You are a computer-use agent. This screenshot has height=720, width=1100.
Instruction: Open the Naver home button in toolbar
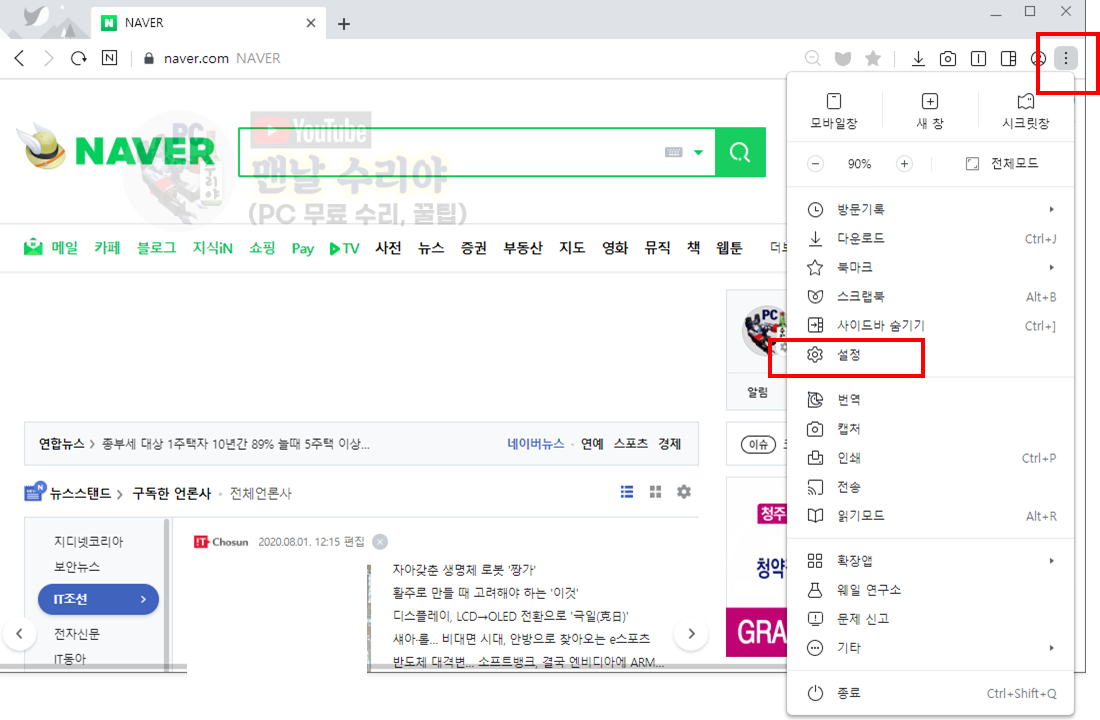click(109, 58)
